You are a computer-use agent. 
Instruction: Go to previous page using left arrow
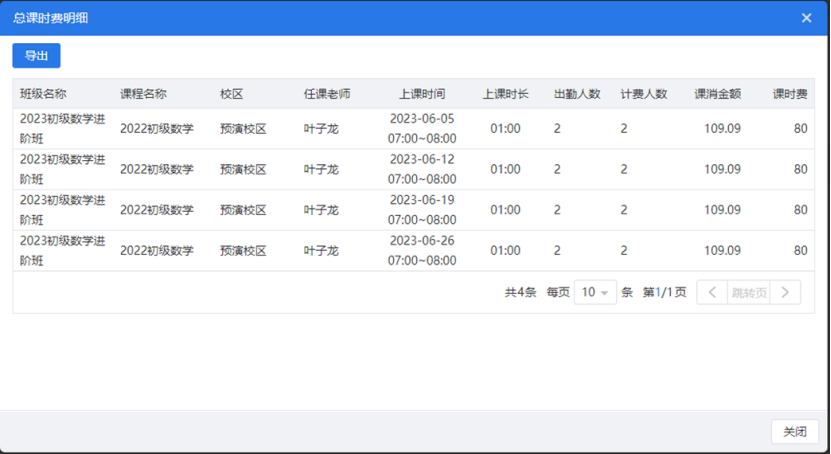pos(712,293)
